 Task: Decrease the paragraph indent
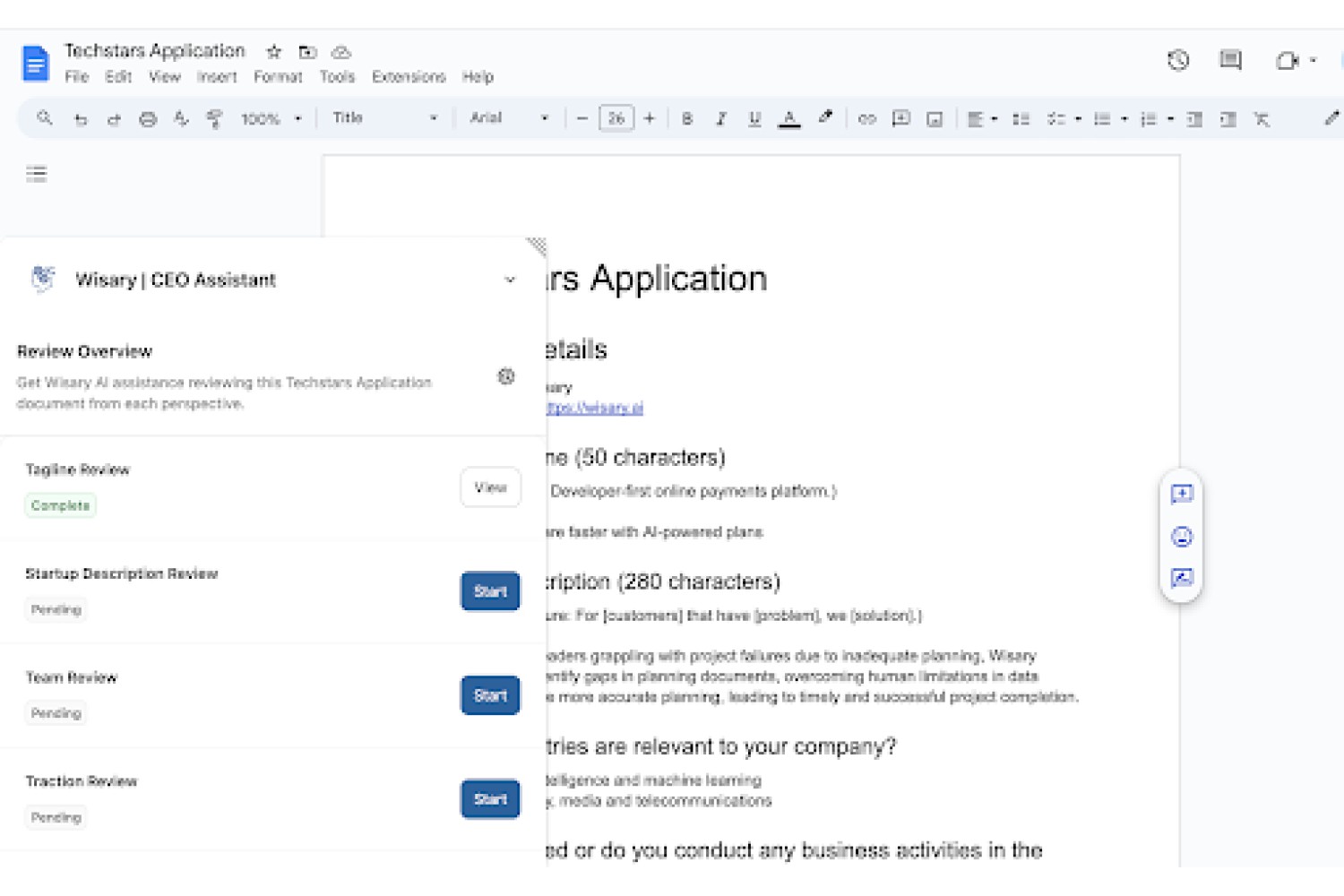[x=1194, y=119]
